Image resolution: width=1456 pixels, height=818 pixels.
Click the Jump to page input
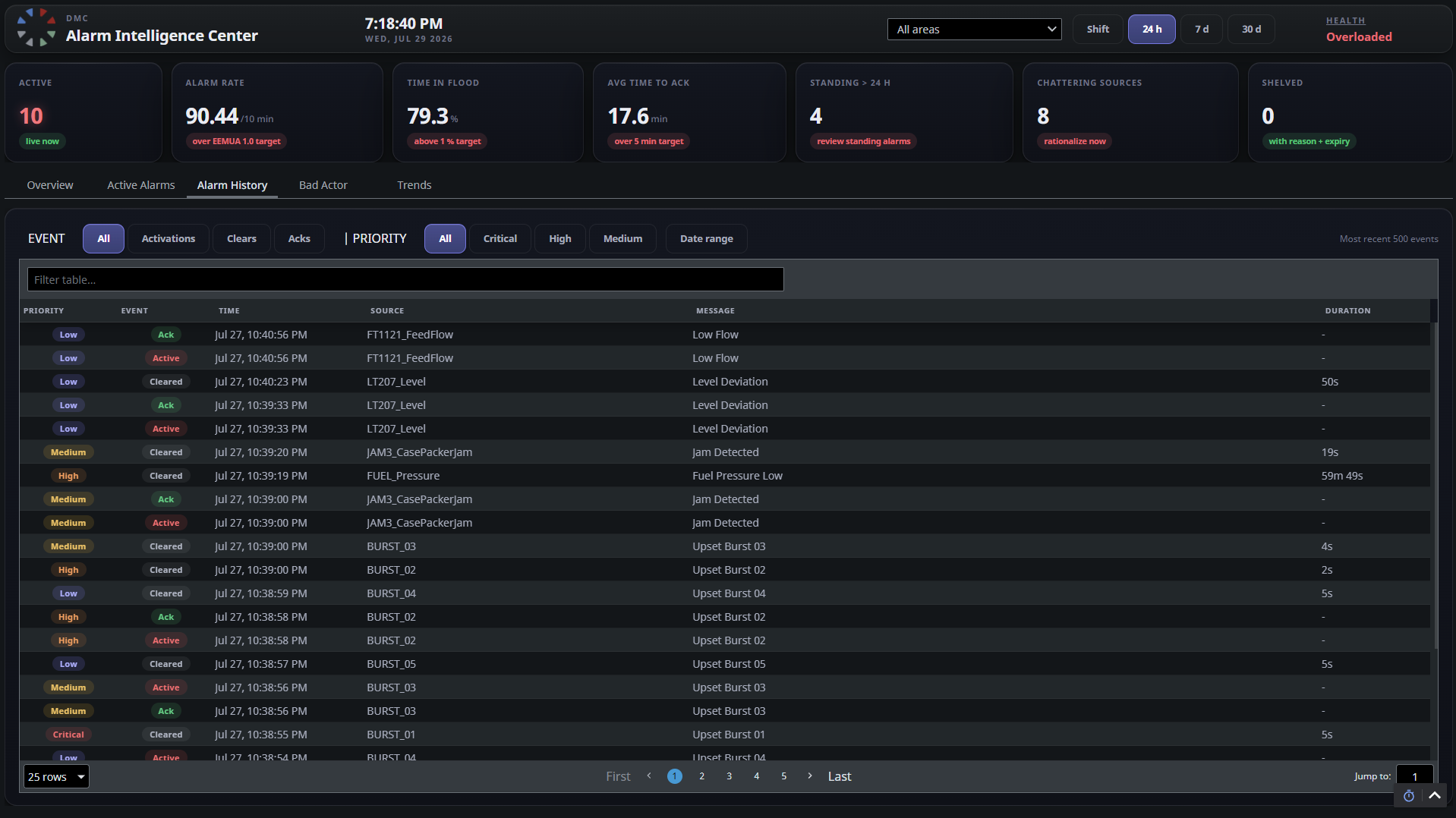(x=1414, y=776)
